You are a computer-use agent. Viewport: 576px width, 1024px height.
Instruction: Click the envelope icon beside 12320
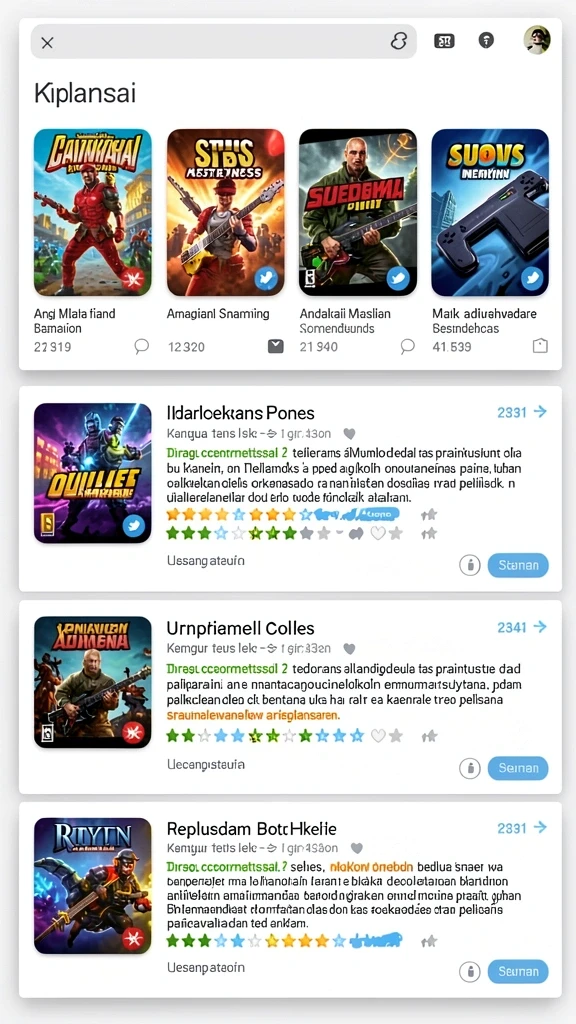click(276, 347)
